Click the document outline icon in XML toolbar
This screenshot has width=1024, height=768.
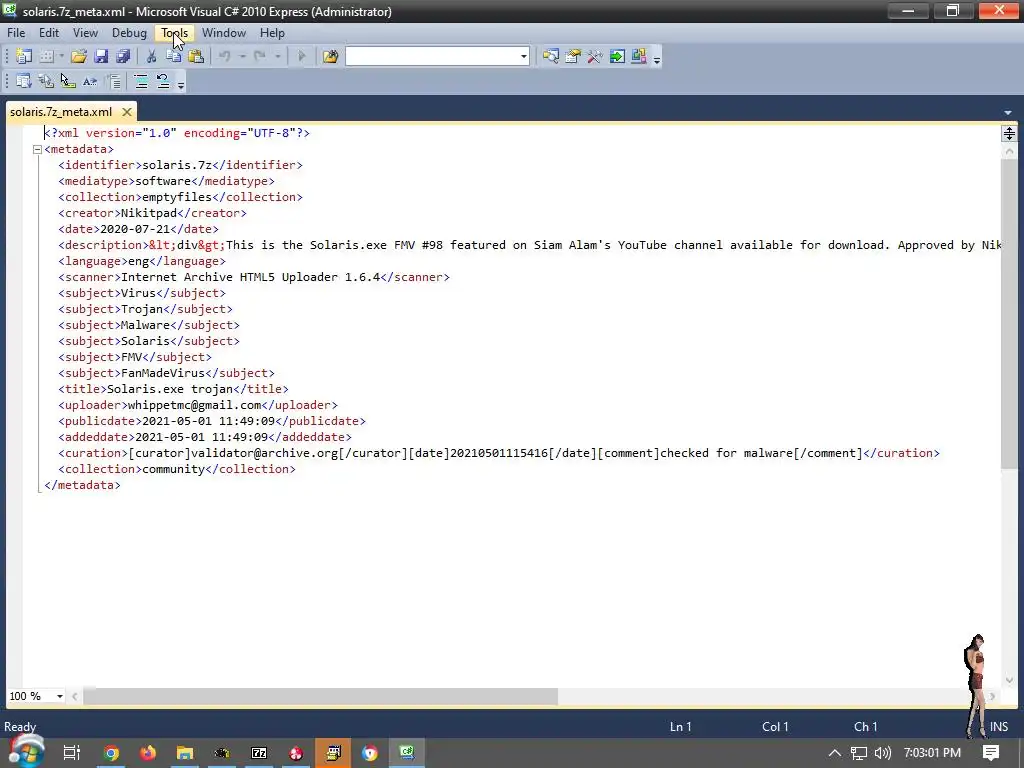[x=114, y=82]
